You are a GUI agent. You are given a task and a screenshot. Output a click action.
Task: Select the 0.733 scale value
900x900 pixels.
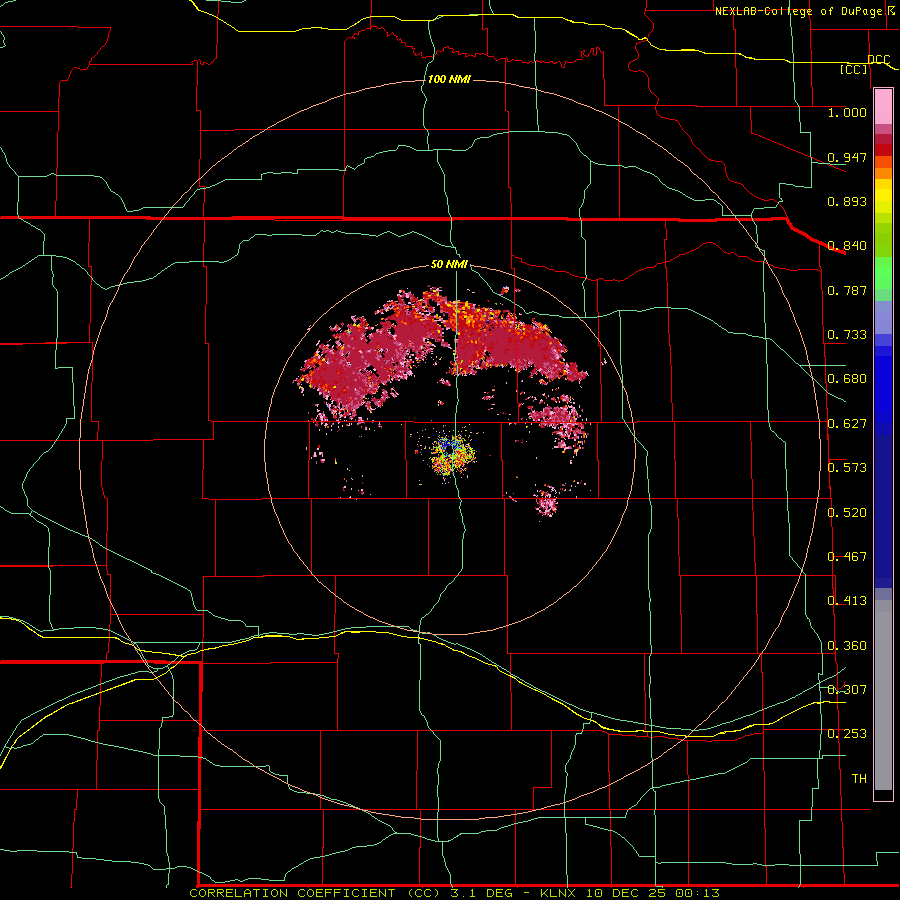pyautogui.click(x=847, y=335)
